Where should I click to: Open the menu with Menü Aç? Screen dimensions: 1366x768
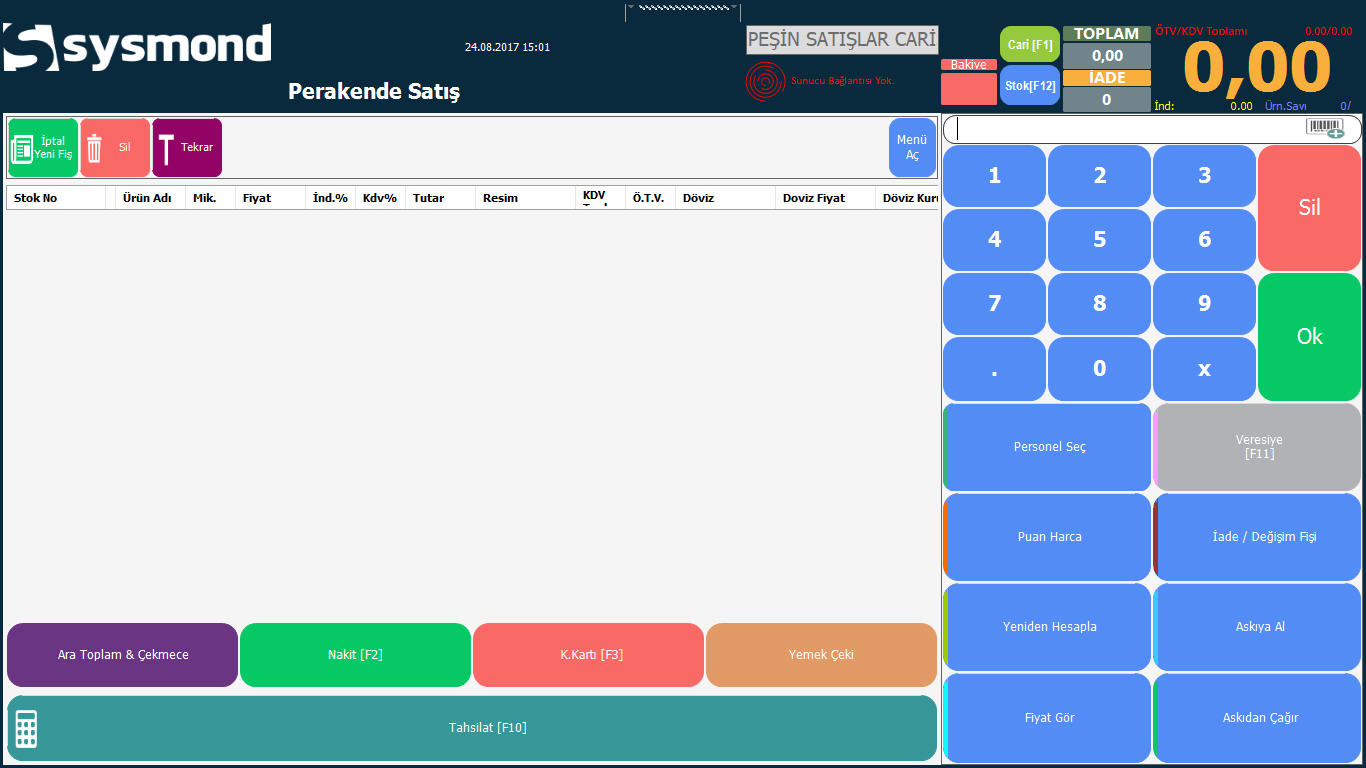912,148
